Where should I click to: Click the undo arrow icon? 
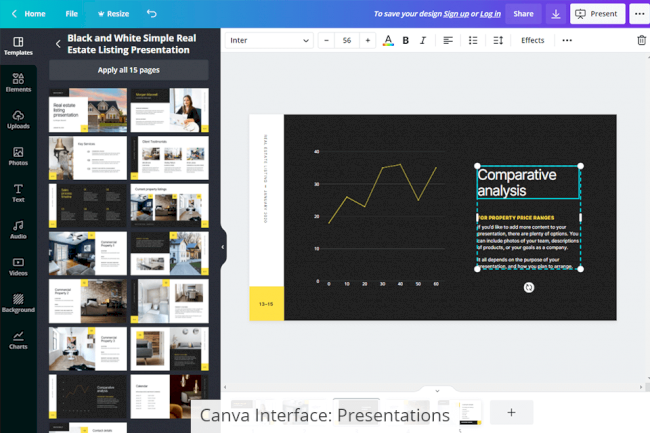152,14
